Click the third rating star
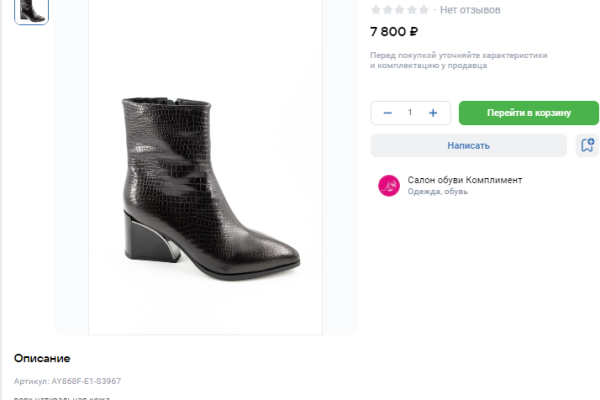 point(400,10)
